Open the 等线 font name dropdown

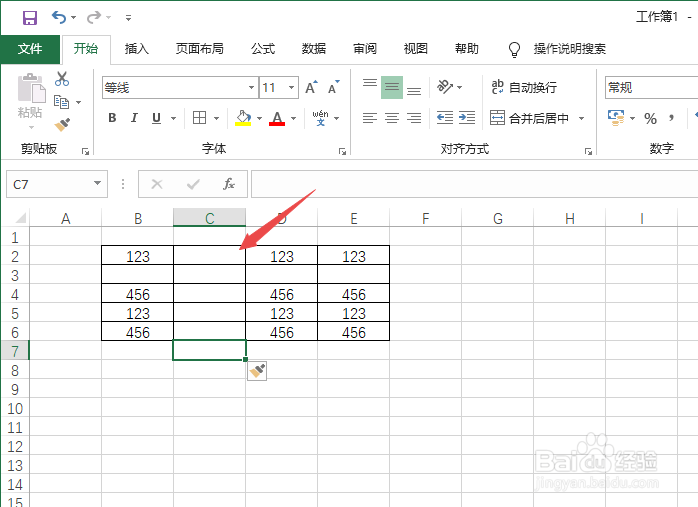pos(251,87)
